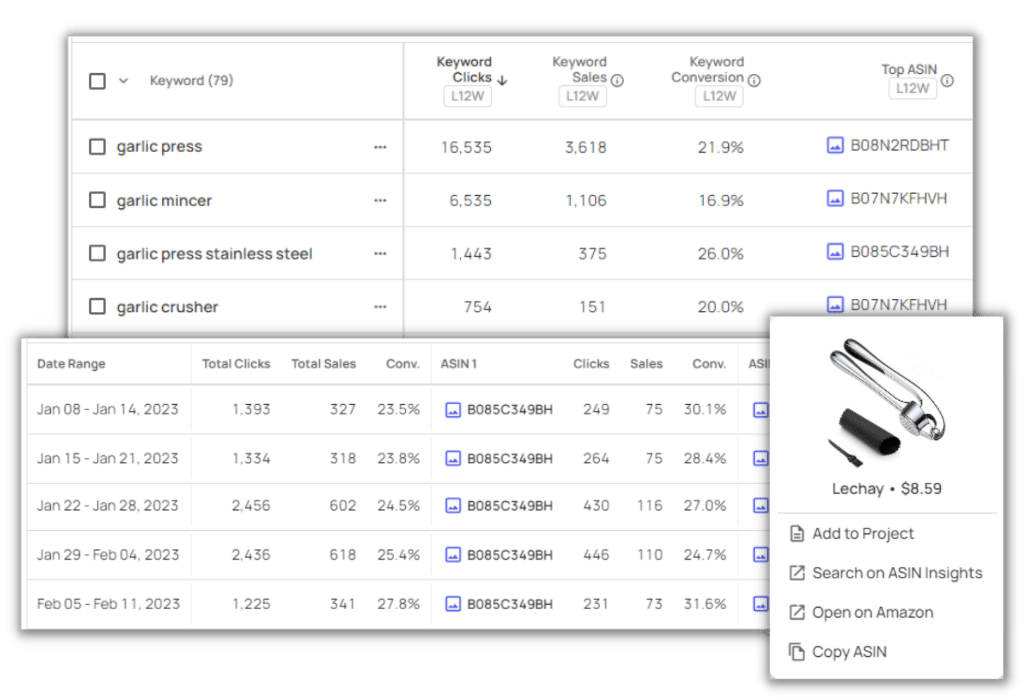Image resolution: width=1024 pixels, height=700 pixels.
Task: Select the garlic press keyword text
Action: [x=159, y=147]
